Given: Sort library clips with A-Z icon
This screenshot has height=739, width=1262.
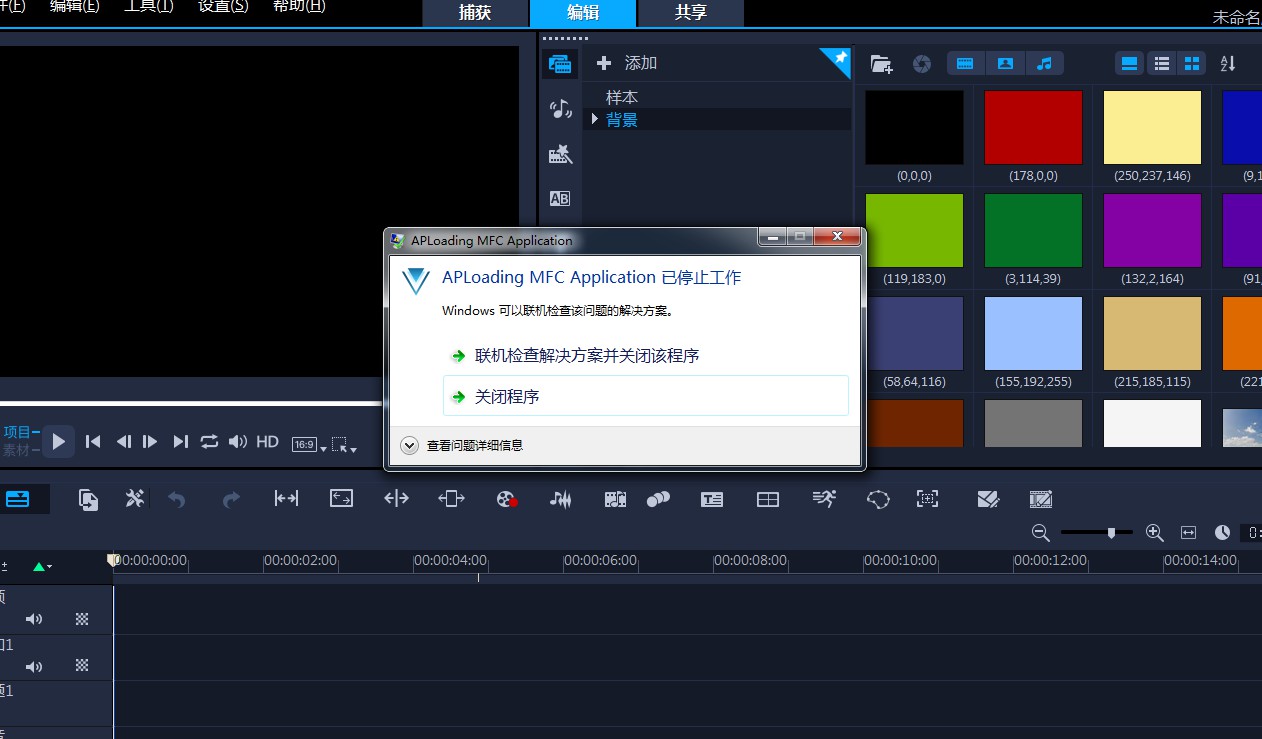Looking at the screenshot, I should 1228,64.
